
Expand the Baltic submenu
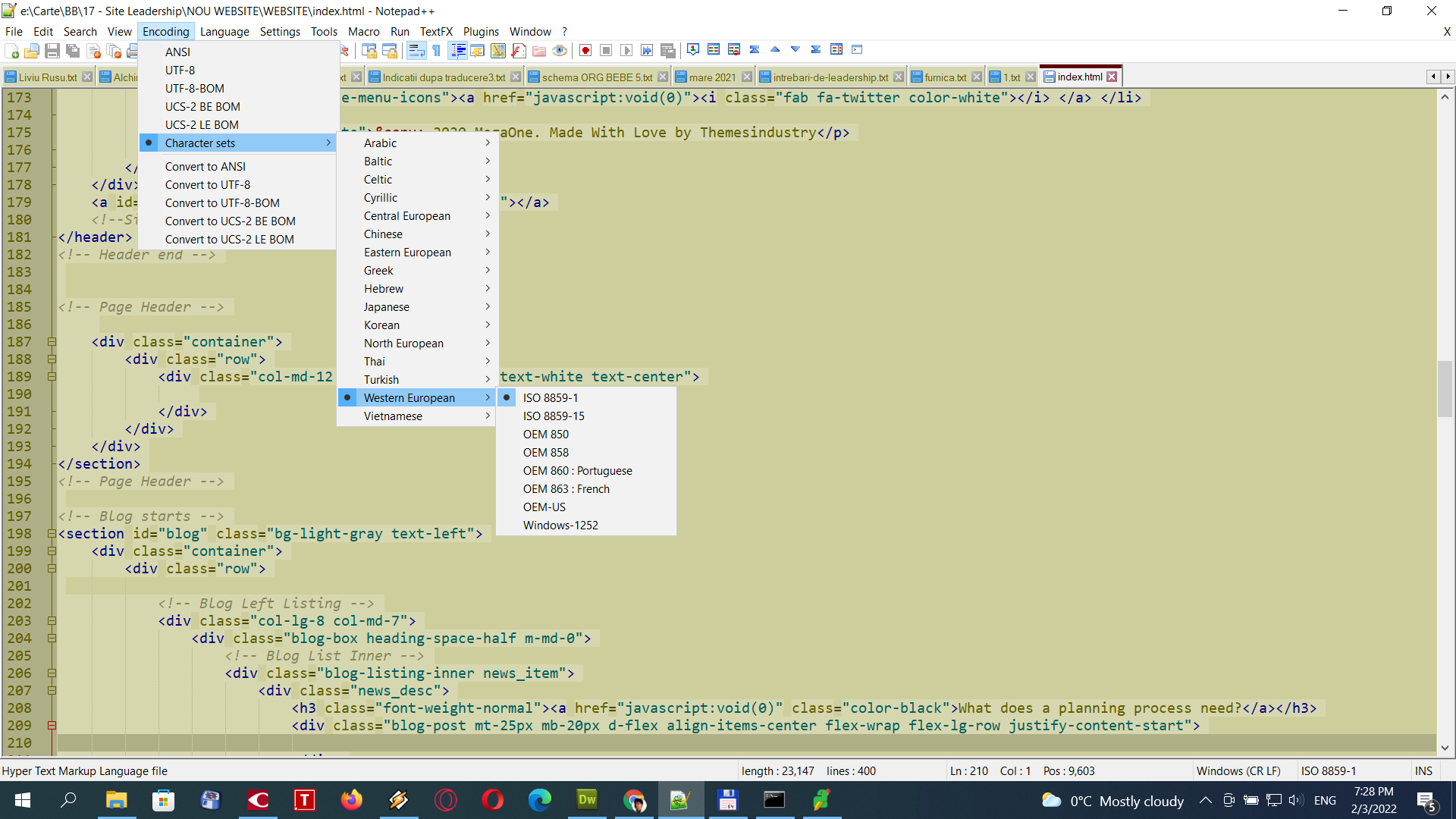coord(416,161)
